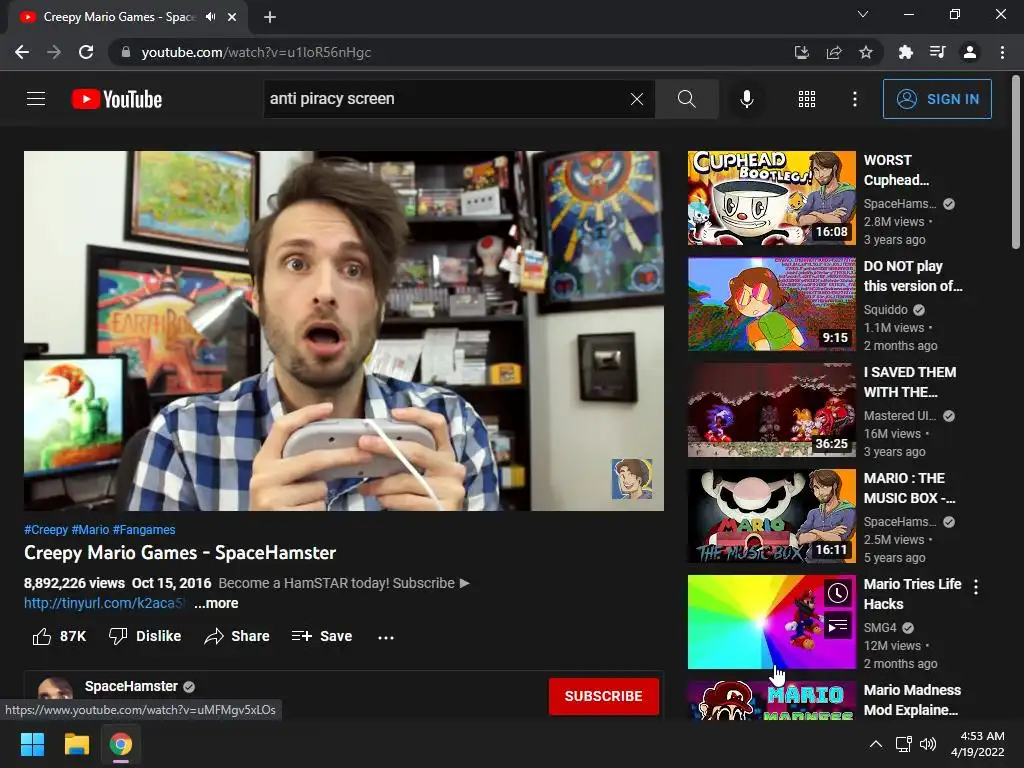Open clock and date 4:53 AM
This screenshot has height=768, width=1024.
point(978,744)
